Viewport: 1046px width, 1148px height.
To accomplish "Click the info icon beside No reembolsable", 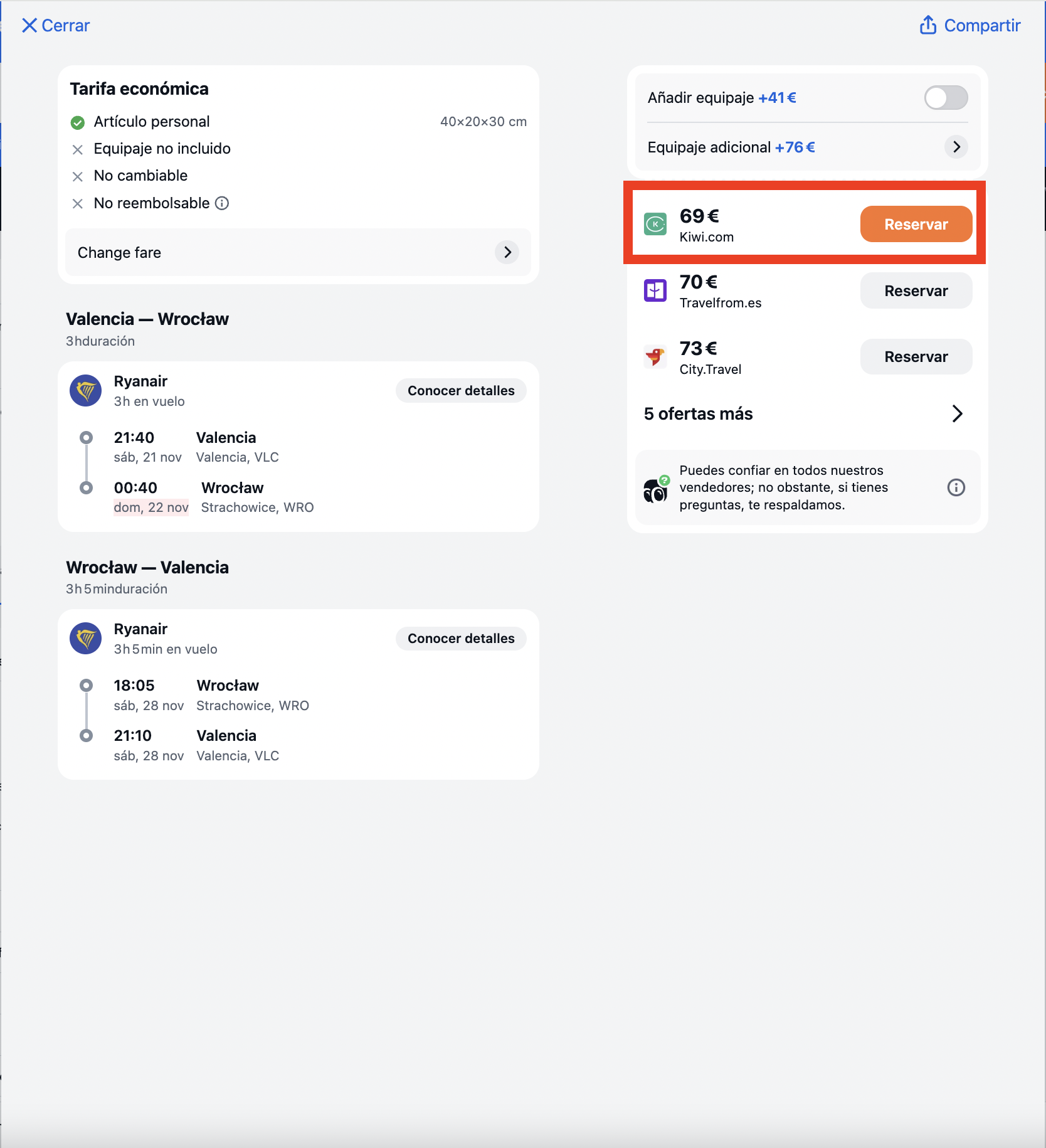I will pos(222,203).
